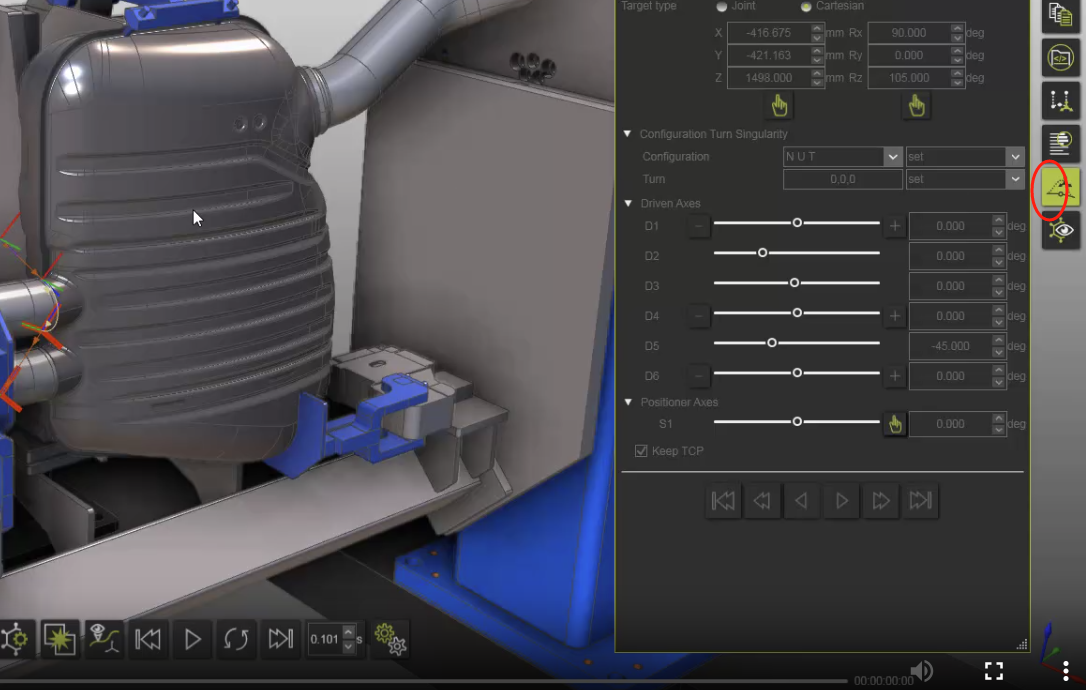The image size is (1086, 690).
Task: Click the video volume speaker icon
Action: point(922,670)
